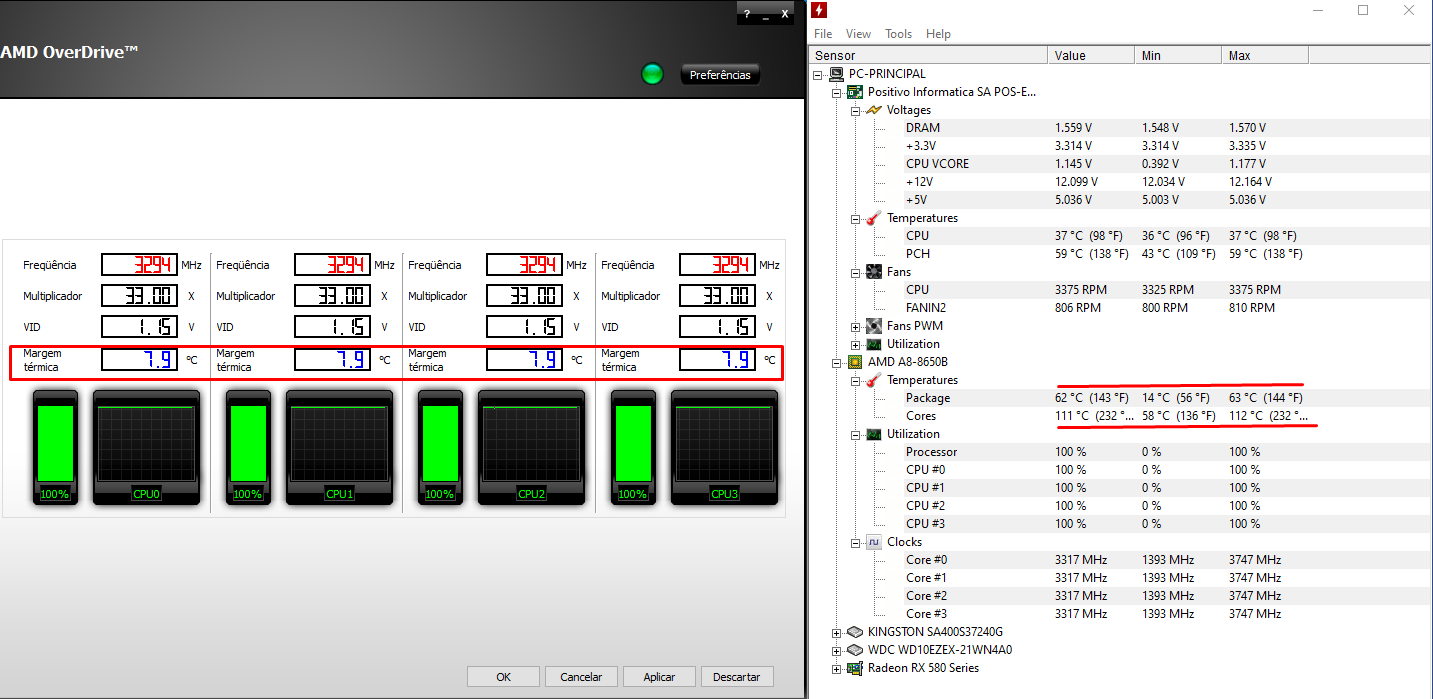Open the View menu in HWMonitor
Screen dimensions: 1433x699
pyautogui.click(x=859, y=34)
